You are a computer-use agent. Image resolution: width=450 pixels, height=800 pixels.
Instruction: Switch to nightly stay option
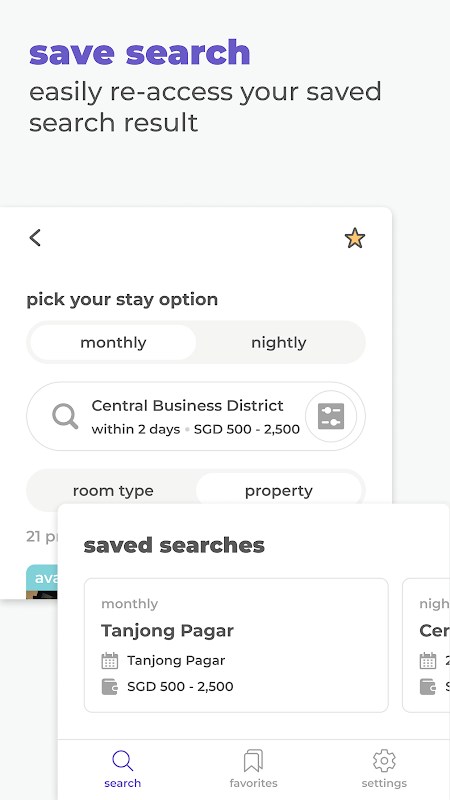click(x=279, y=342)
